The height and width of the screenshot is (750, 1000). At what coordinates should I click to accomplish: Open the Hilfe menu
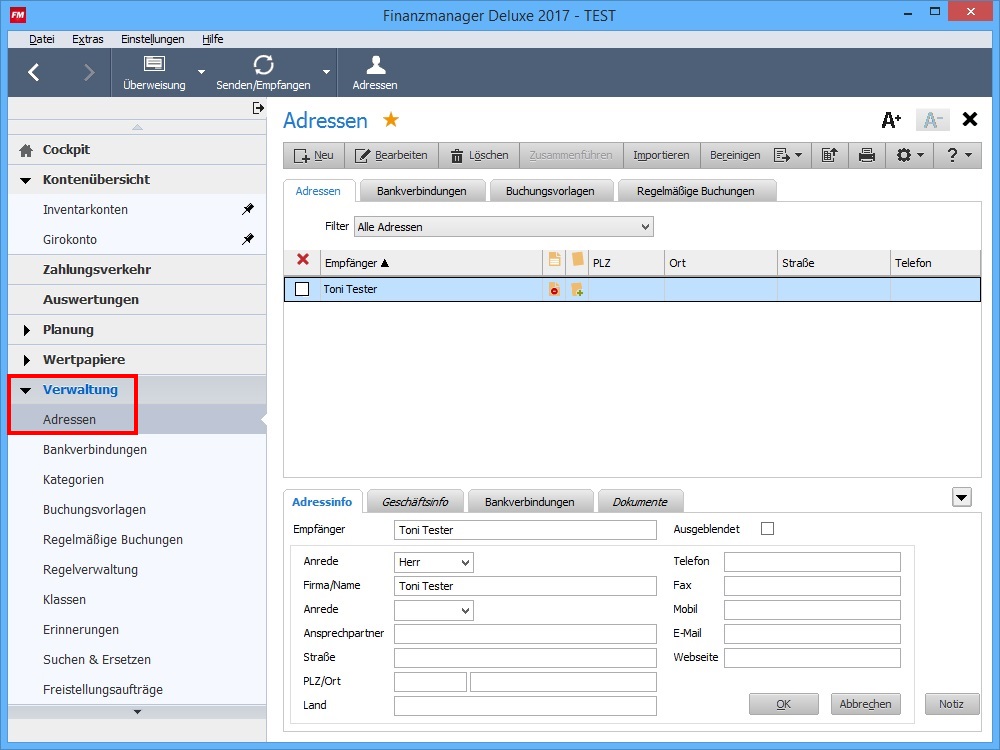[x=212, y=39]
